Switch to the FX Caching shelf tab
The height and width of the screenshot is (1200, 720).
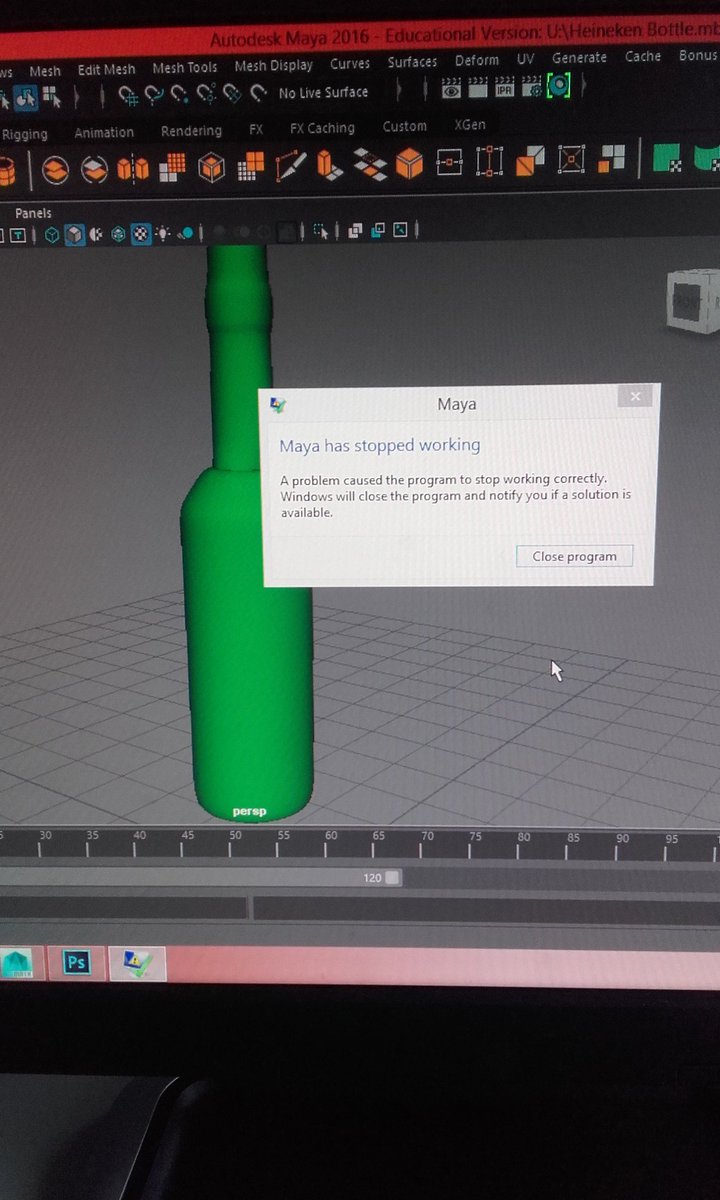coord(322,128)
